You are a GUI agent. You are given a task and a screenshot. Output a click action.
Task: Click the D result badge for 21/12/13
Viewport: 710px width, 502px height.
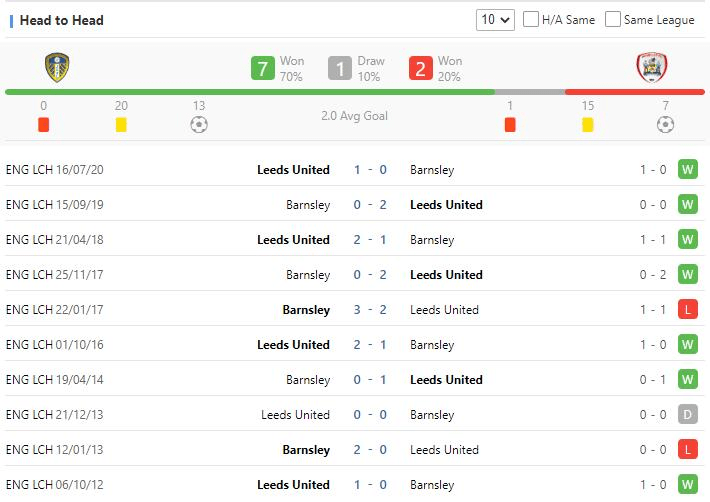[x=687, y=415]
